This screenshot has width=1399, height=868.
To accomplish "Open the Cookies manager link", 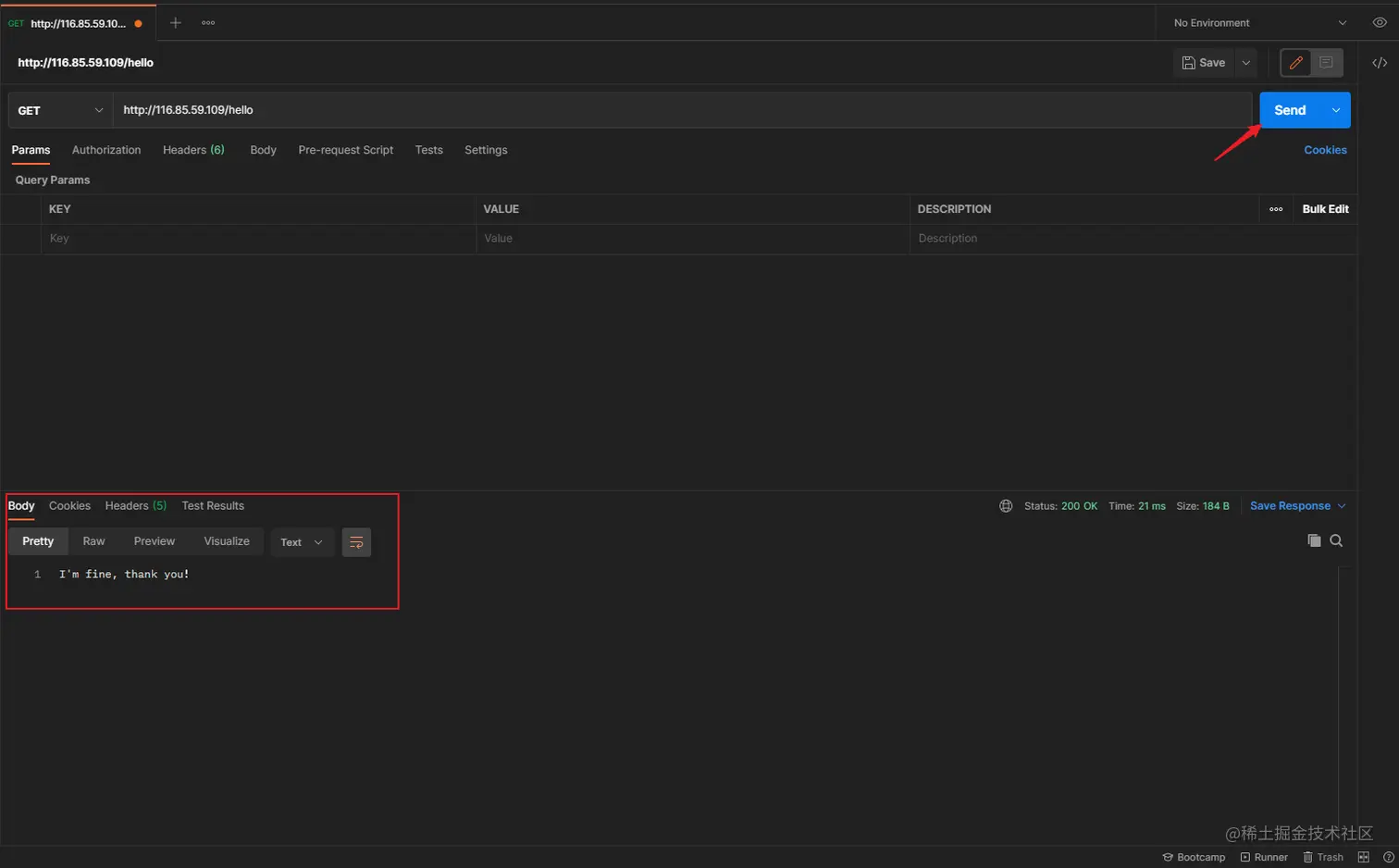I will pyautogui.click(x=1325, y=150).
